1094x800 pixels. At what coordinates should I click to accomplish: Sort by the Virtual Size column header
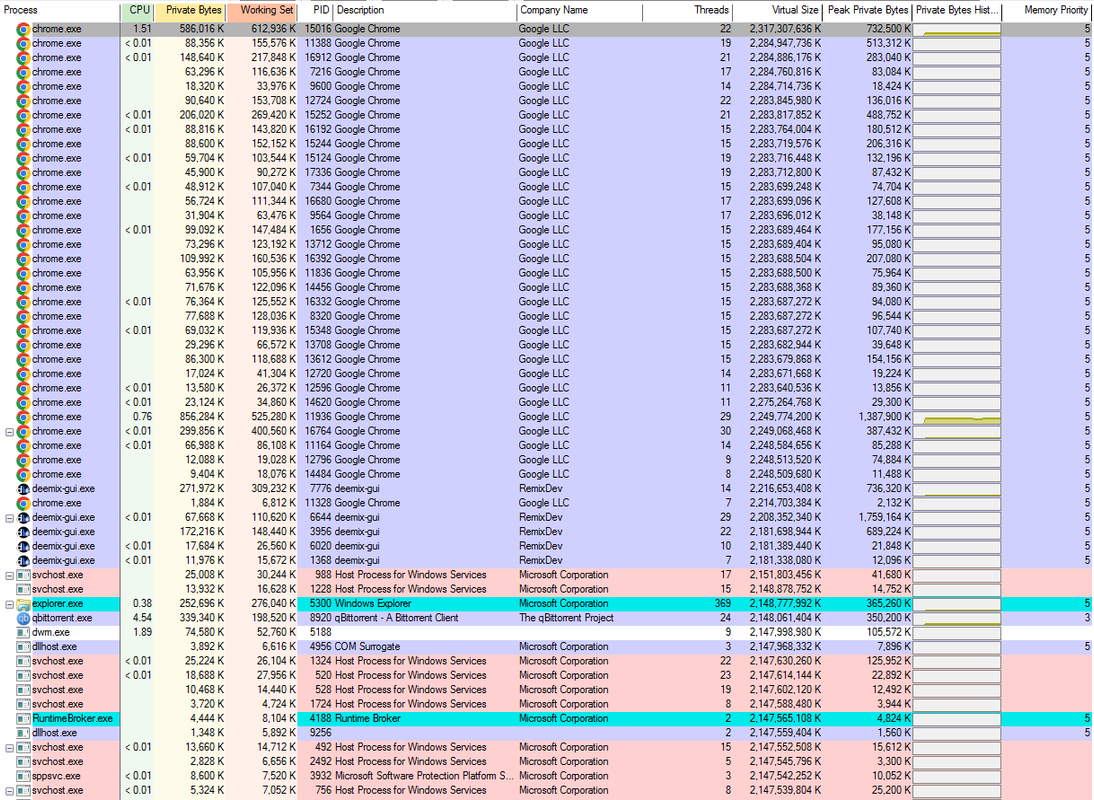[777, 10]
